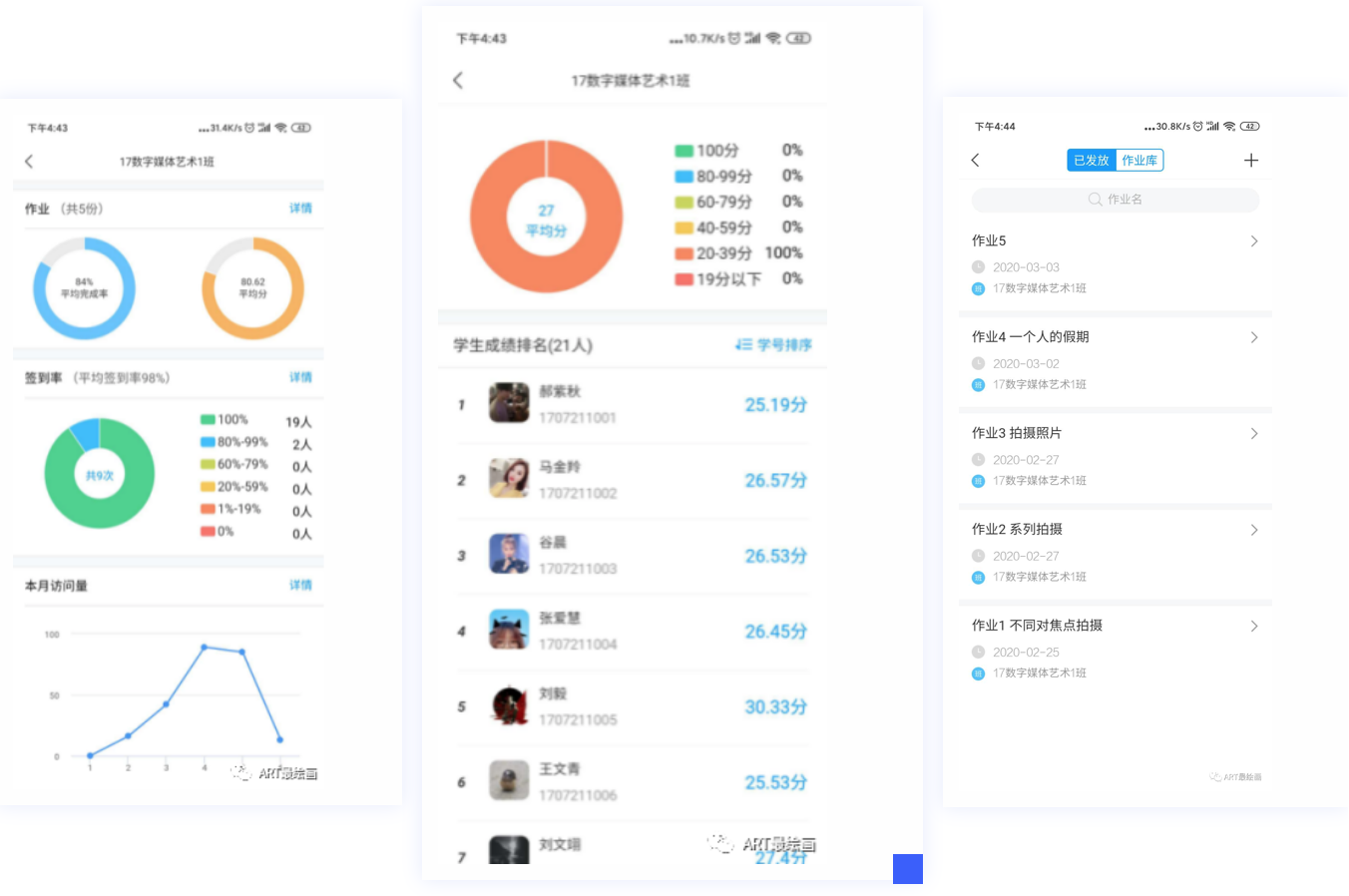Open 详情 link for 本月访问量
This screenshot has width=1349, height=896.
[x=300, y=585]
